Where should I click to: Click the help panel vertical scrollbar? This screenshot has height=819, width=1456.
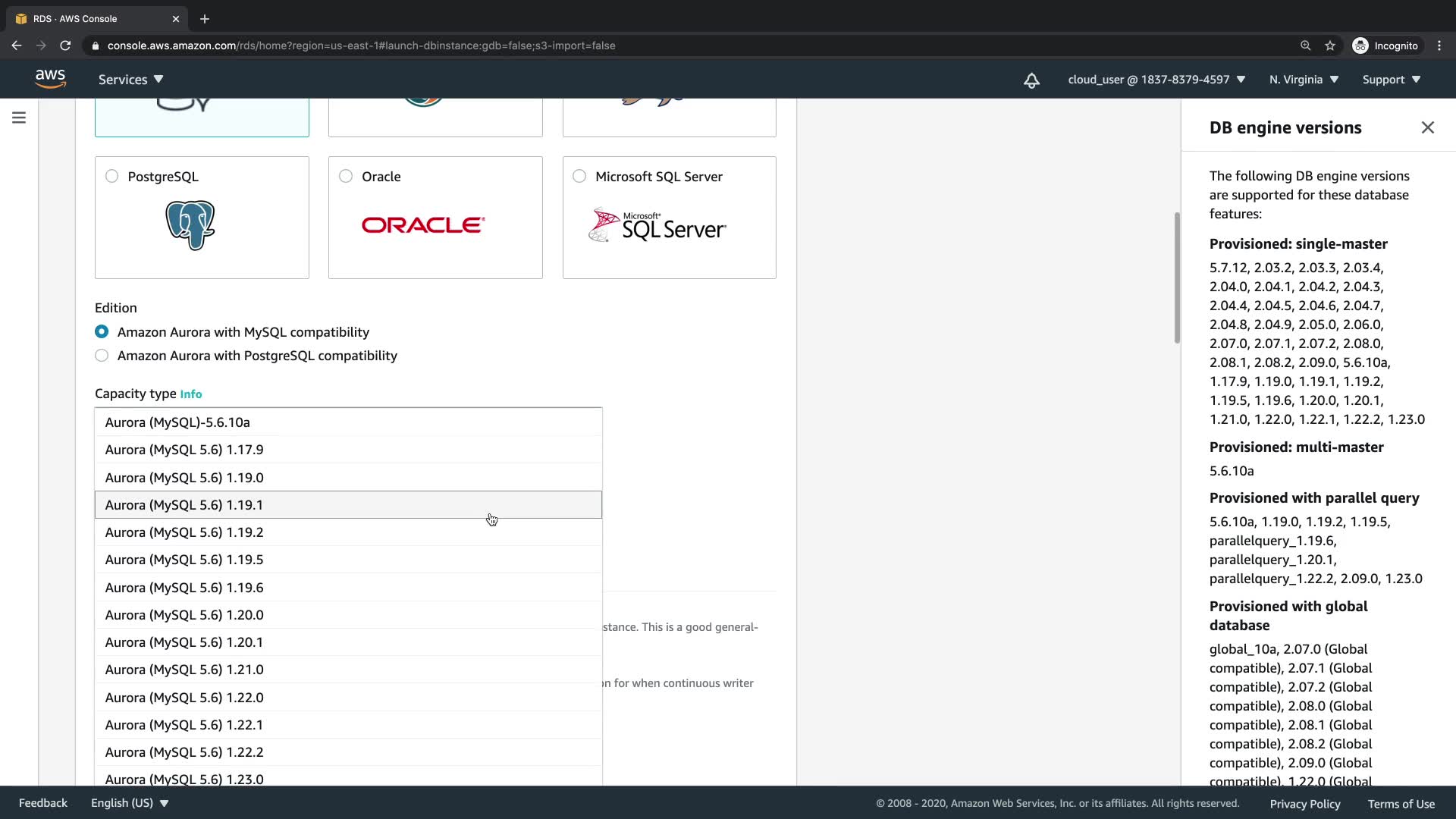tap(1177, 278)
